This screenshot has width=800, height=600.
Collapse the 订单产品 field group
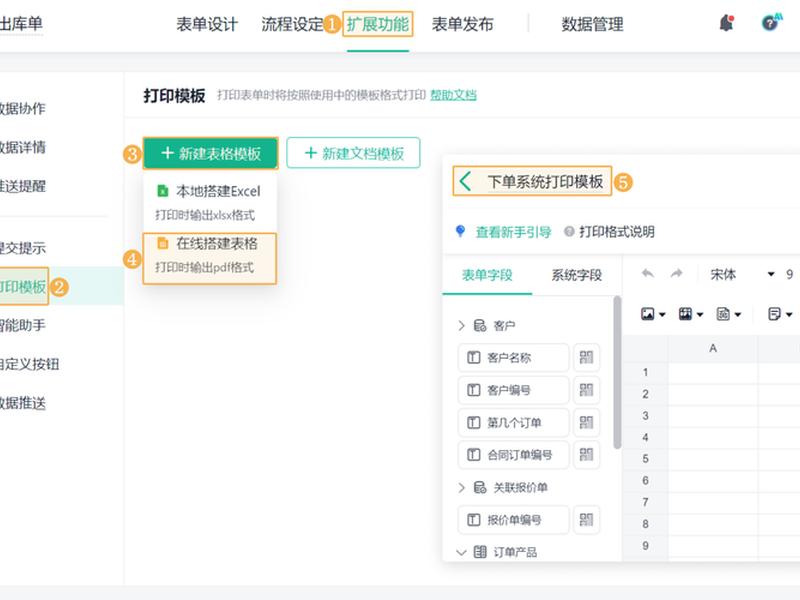(x=461, y=552)
